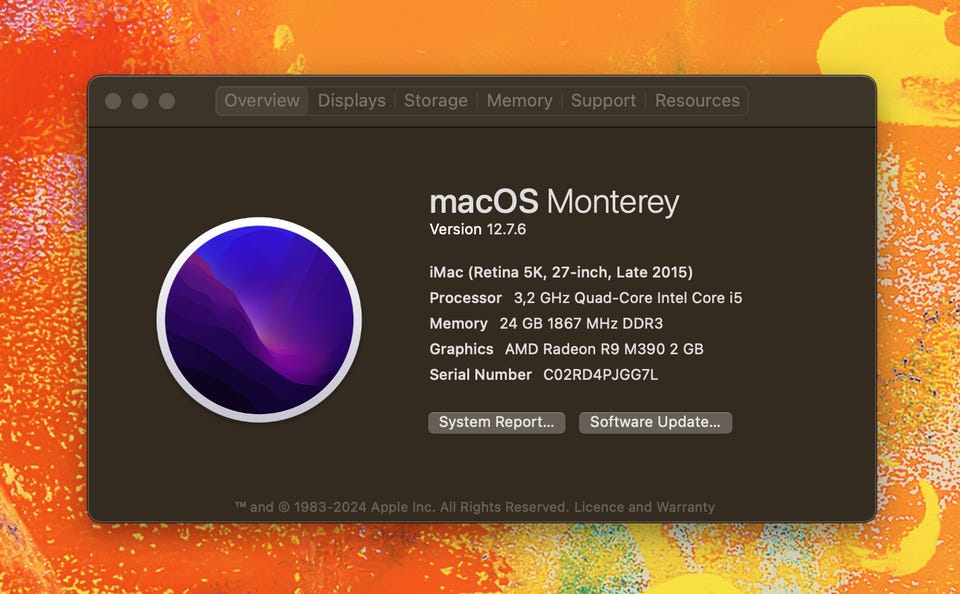Click the greyed-out zoom window button
The image size is (960, 594).
pyautogui.click(x=167, y=101)
